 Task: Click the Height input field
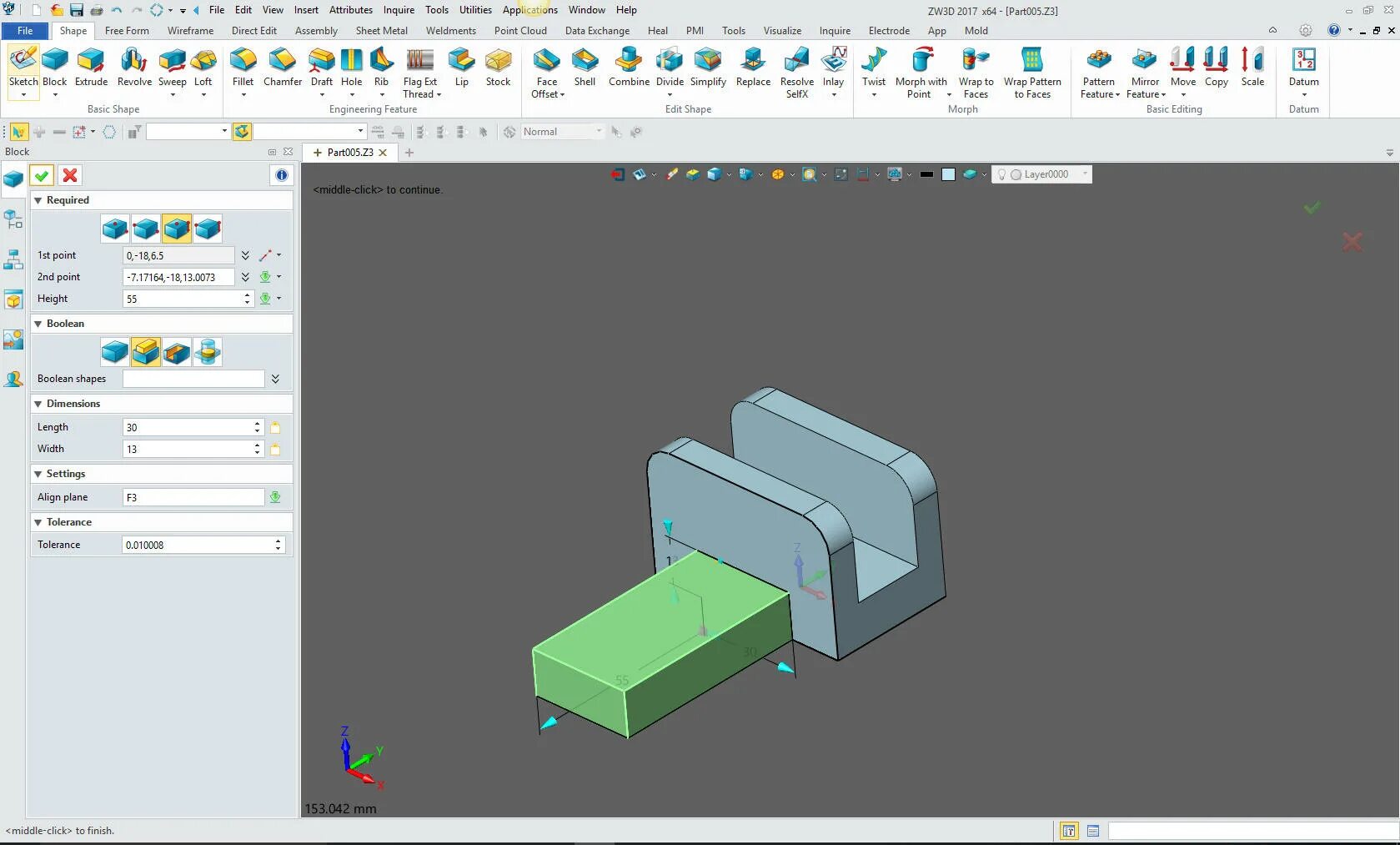click(x=183, y=299)
